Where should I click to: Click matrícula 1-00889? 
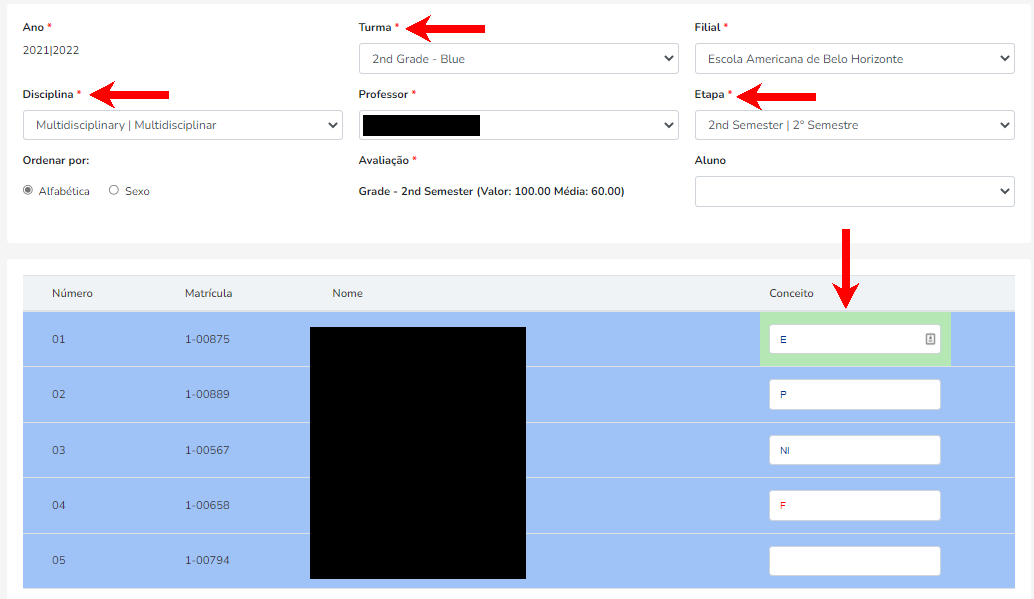click(207, 394)
